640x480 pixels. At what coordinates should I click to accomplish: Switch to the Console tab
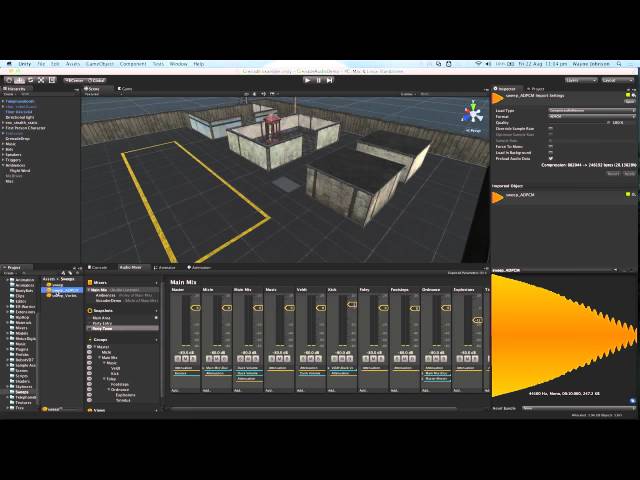(x=98, y=267)
